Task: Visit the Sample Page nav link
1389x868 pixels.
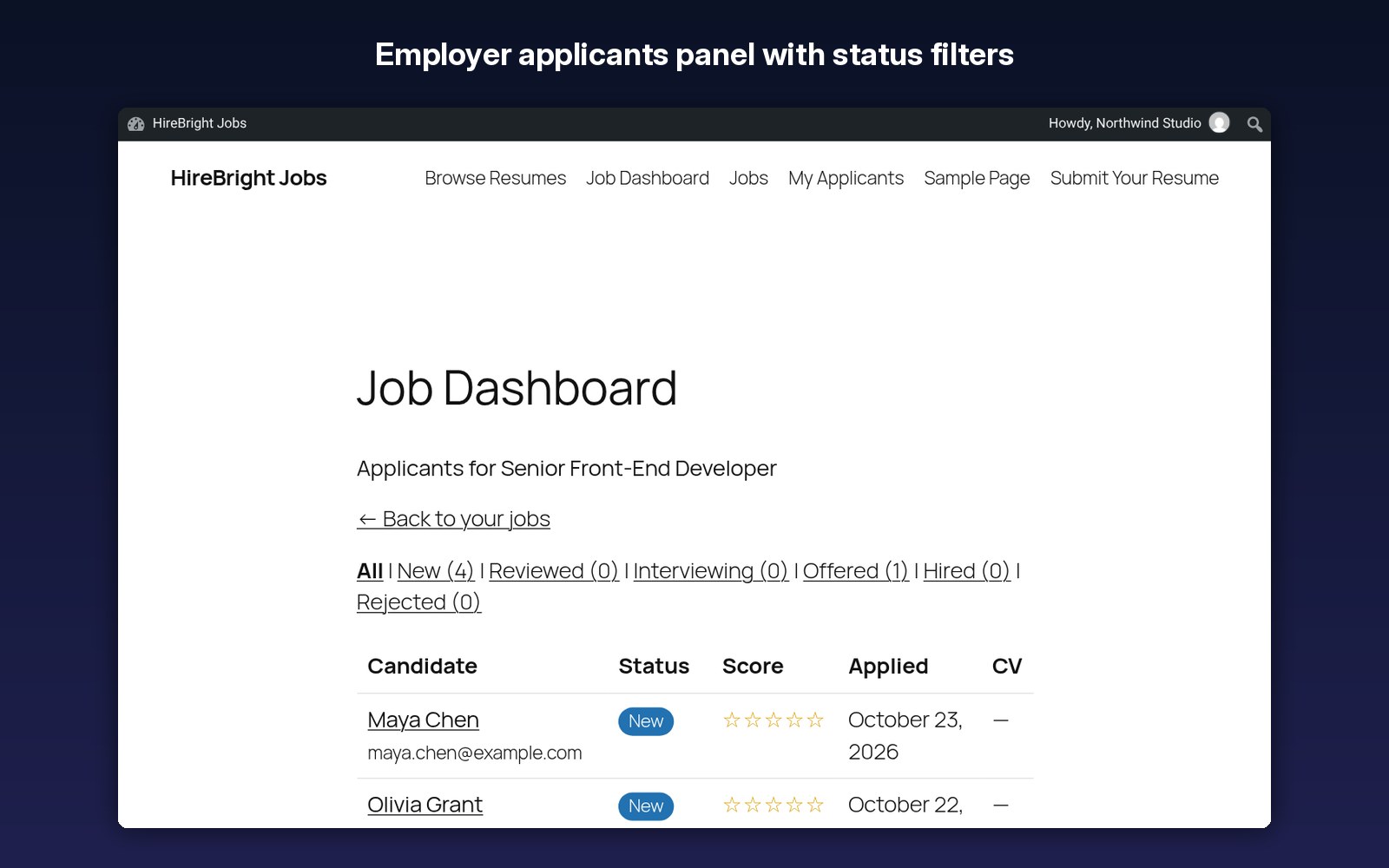Action: 977,178
